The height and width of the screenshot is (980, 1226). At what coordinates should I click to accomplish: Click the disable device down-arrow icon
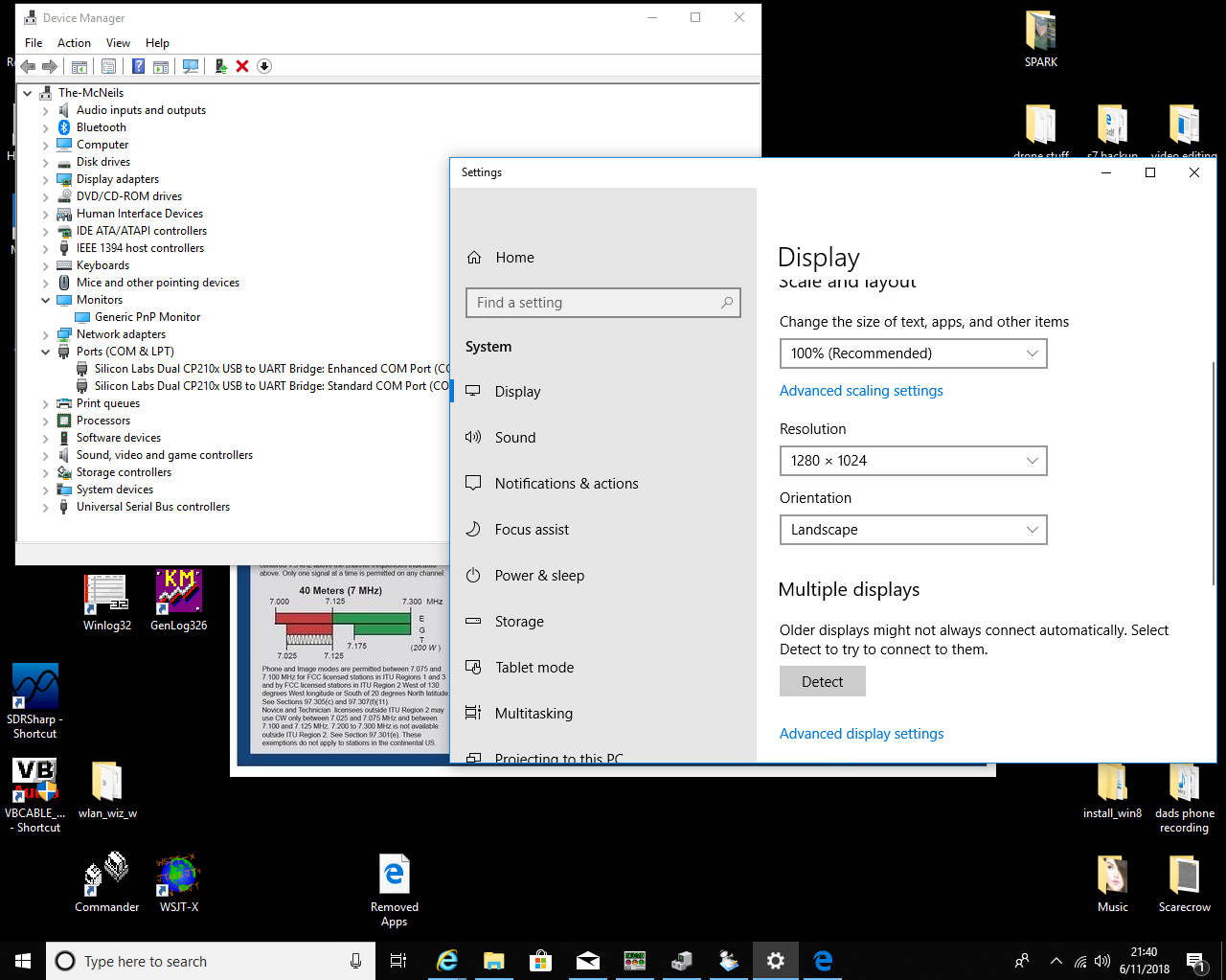(264, 66)
